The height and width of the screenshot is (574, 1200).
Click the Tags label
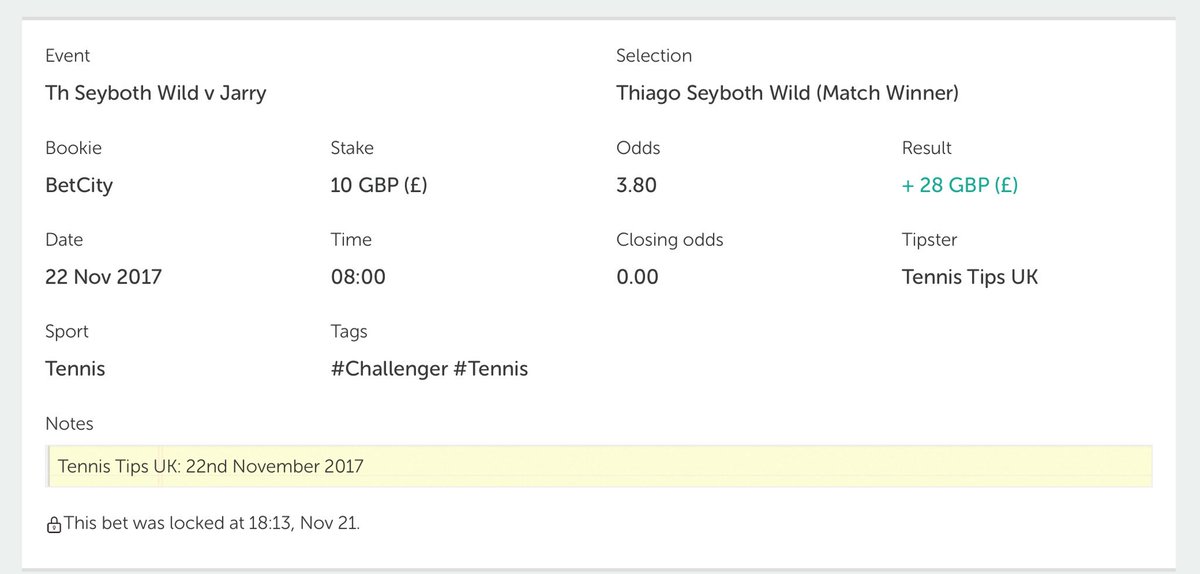349,332
